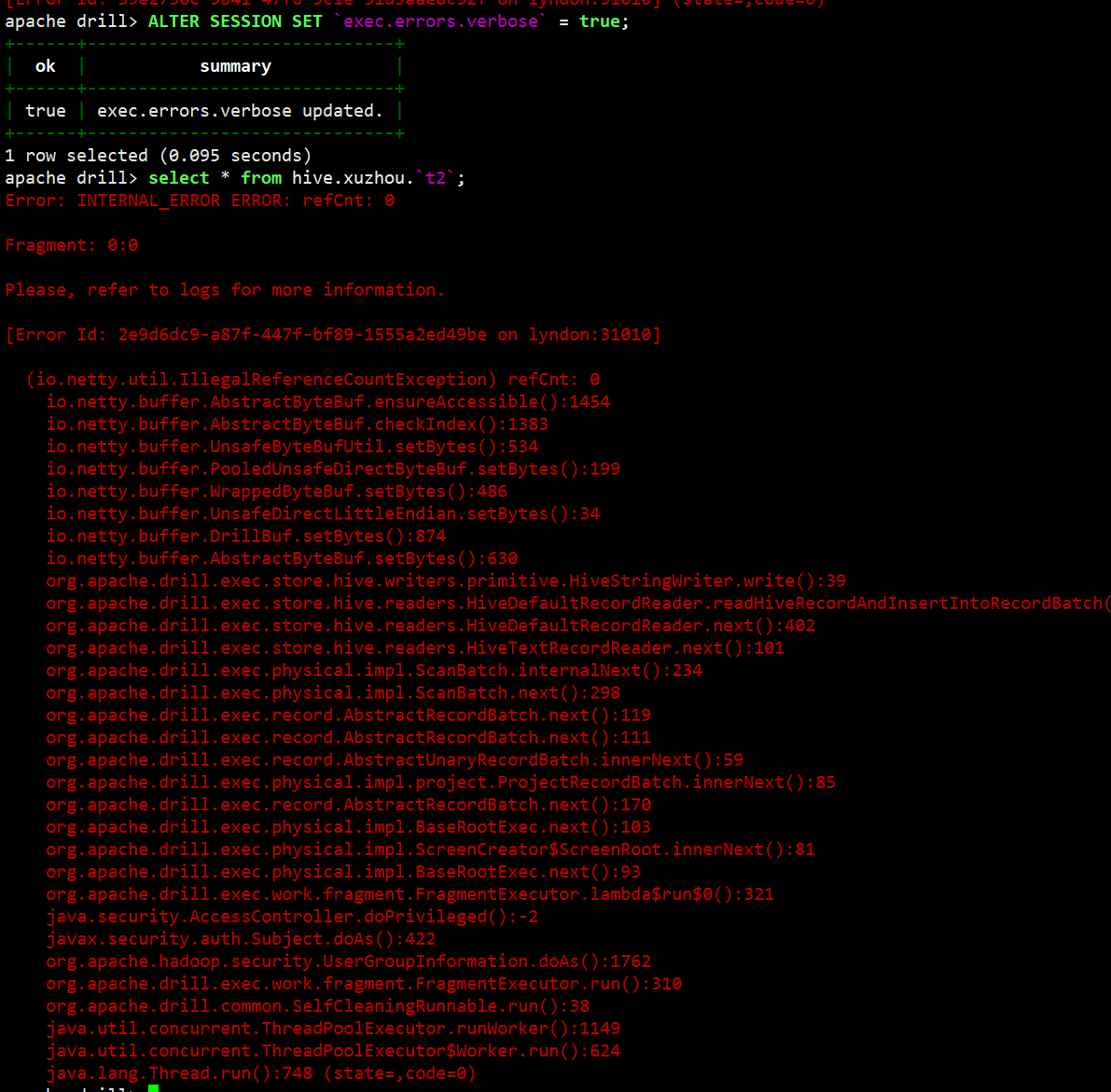Click ThreadPoolExecutor.runWorker():1149 line

(333, 1029)
